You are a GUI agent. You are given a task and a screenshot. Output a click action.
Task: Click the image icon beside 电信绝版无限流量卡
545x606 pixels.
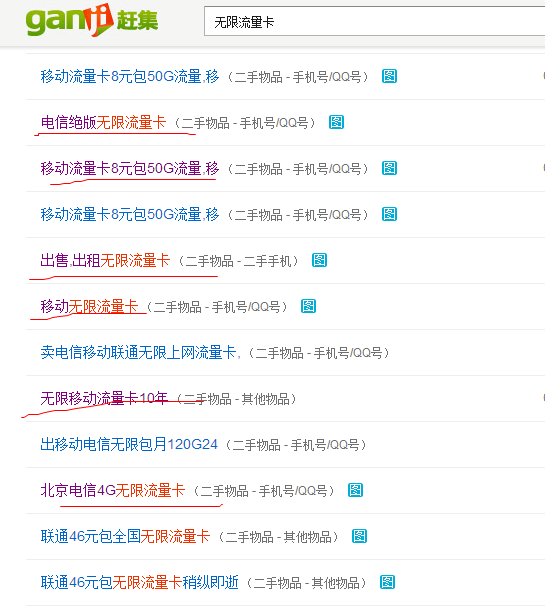coord(336,122)
